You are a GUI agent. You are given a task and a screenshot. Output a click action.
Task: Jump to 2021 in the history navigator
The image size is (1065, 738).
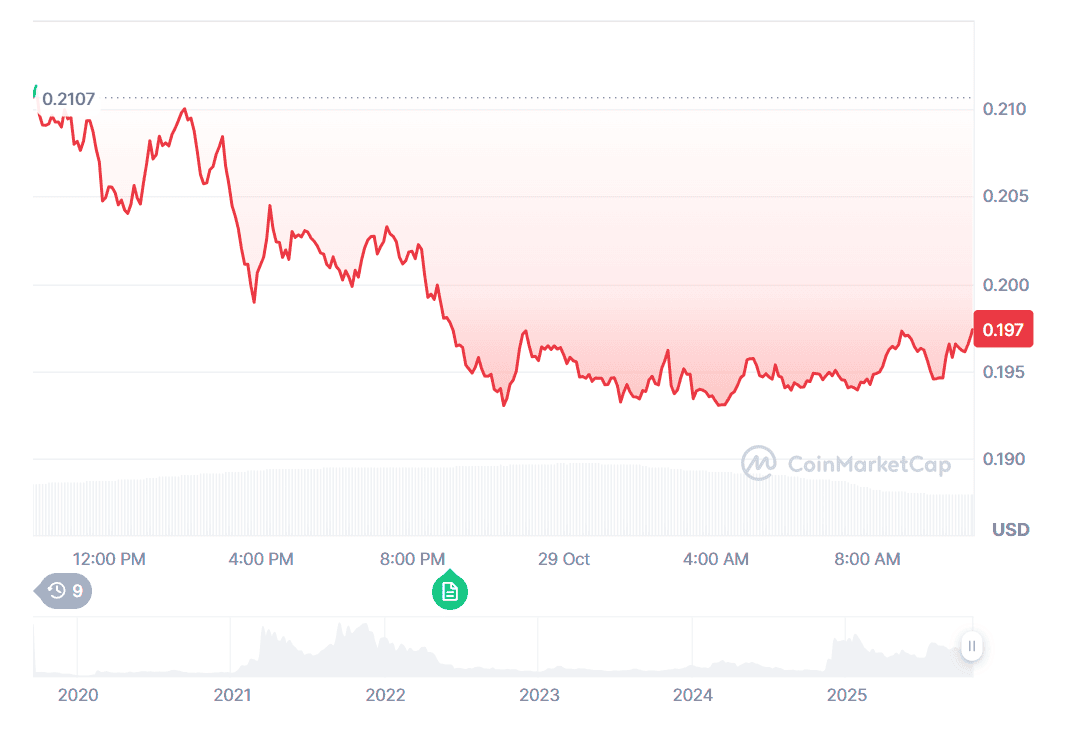point(232,695)
